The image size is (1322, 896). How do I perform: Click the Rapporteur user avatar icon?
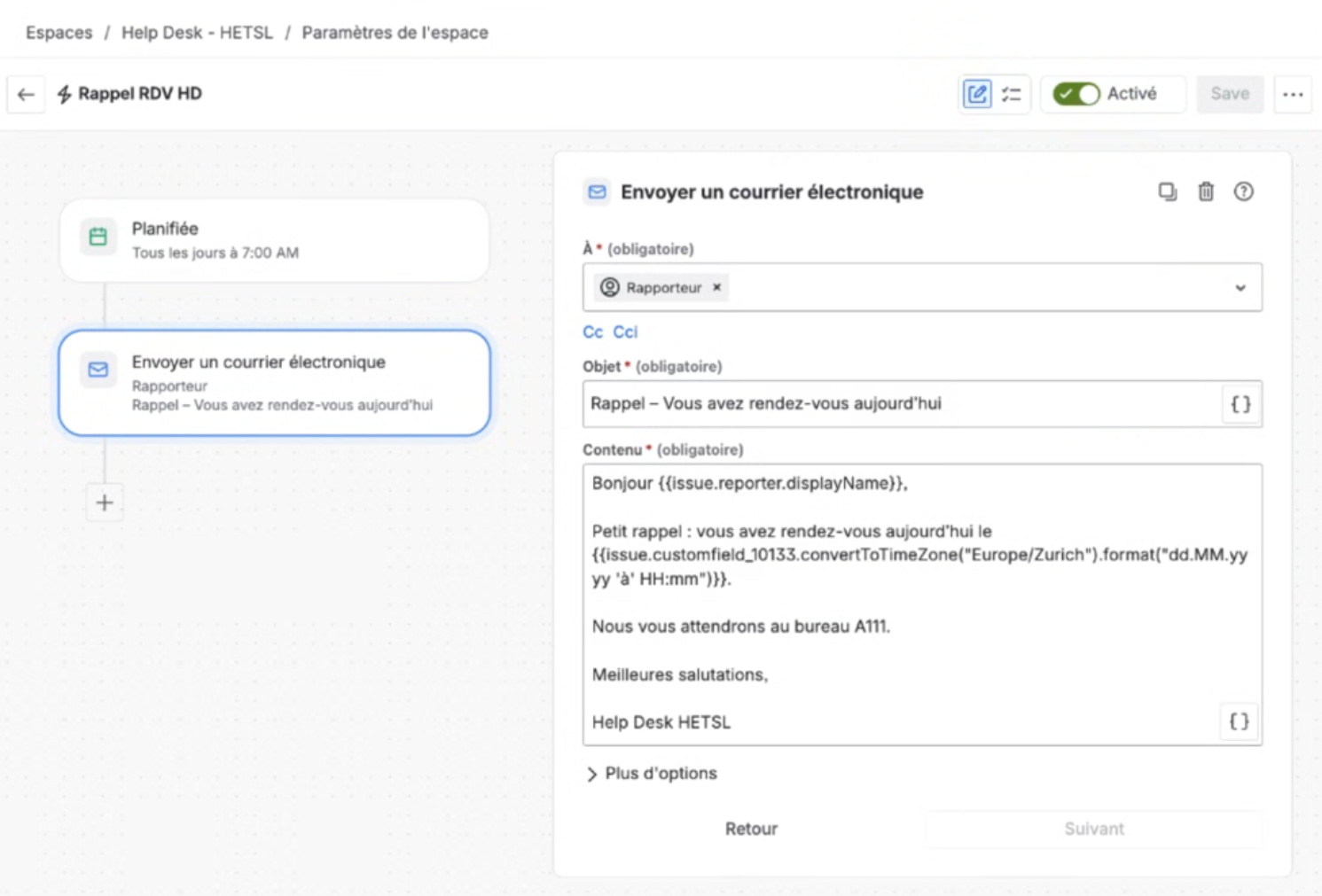pos(610,287)
